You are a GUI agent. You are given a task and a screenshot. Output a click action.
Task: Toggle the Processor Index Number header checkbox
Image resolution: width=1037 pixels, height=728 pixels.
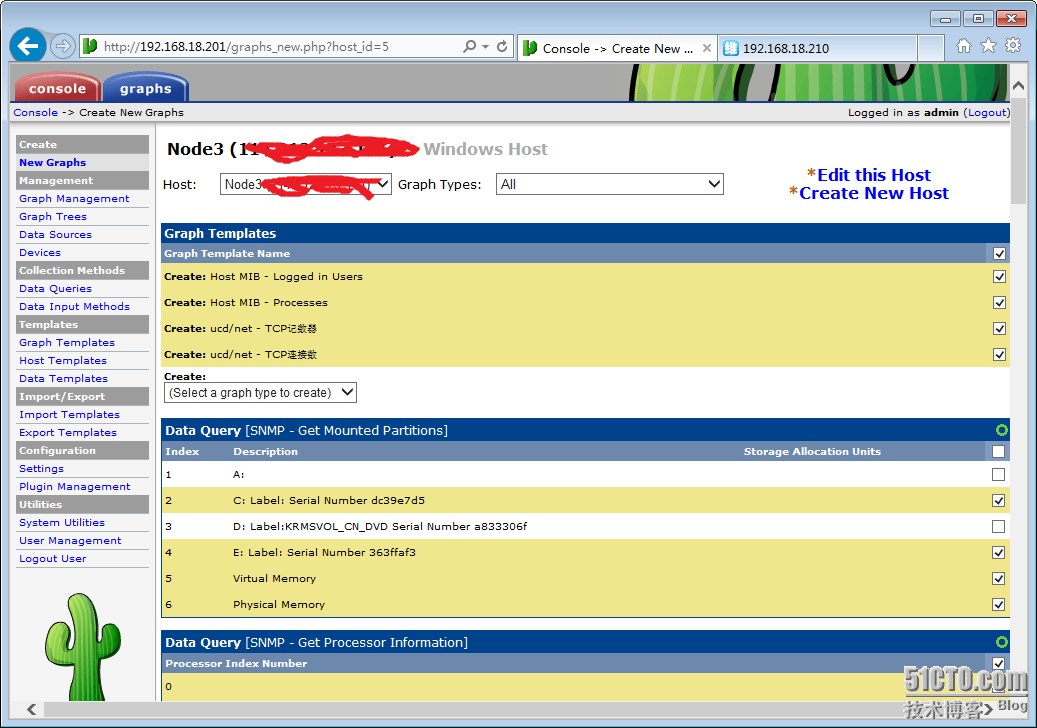[999, 663]
